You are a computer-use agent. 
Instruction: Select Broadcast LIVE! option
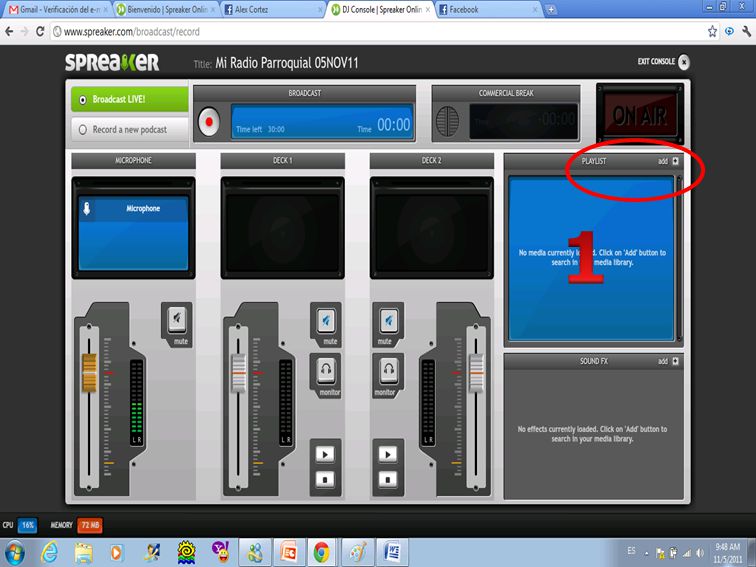(130, 99)
